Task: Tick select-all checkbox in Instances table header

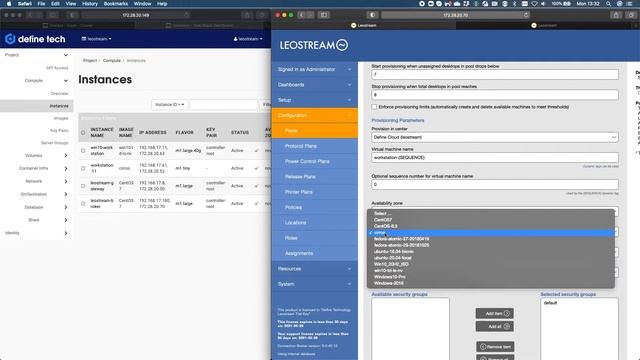Action: pos(83,133)
